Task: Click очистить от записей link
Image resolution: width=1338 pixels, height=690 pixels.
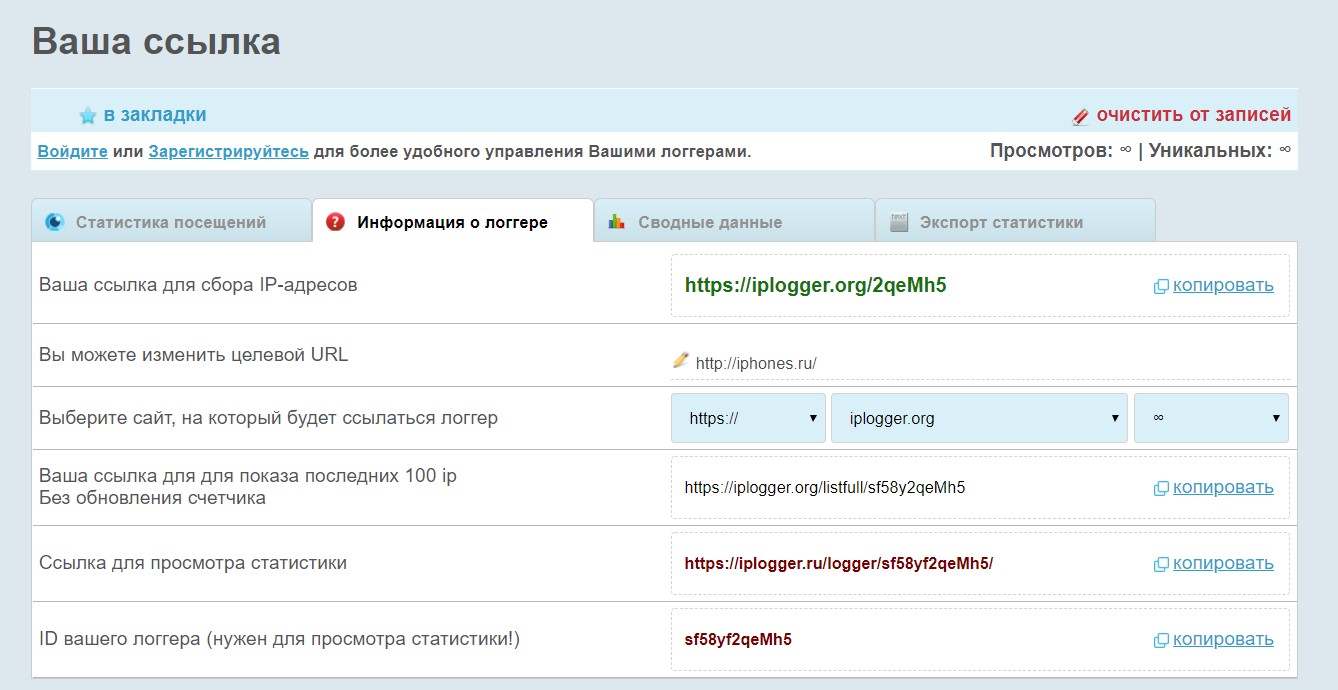Action: click(x=1194, y=115)
